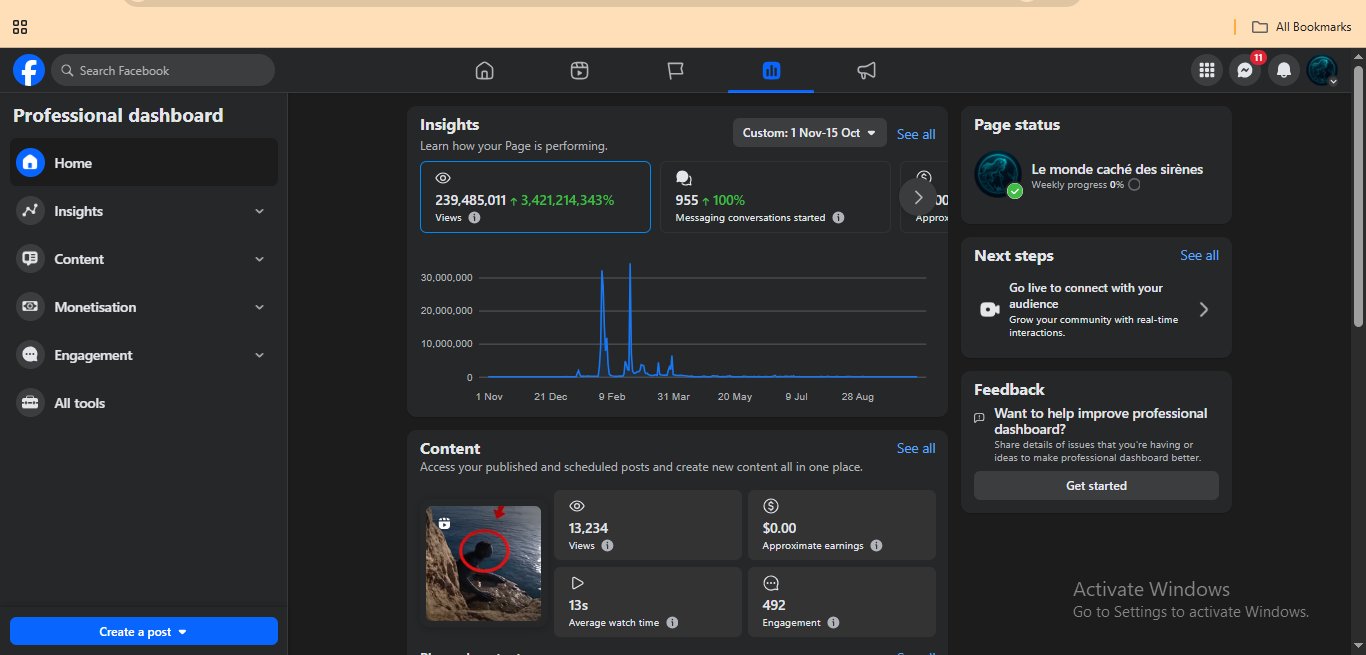Open the account profile avatar menu
This screenshot has height=655, width=1366.
[x=1322, y=70]
